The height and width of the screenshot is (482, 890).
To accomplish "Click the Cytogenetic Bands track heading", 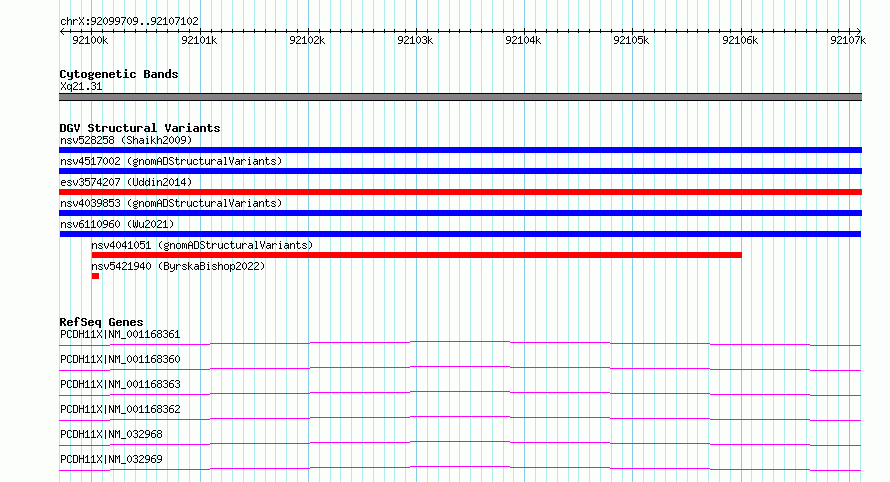I will point(119,74).
